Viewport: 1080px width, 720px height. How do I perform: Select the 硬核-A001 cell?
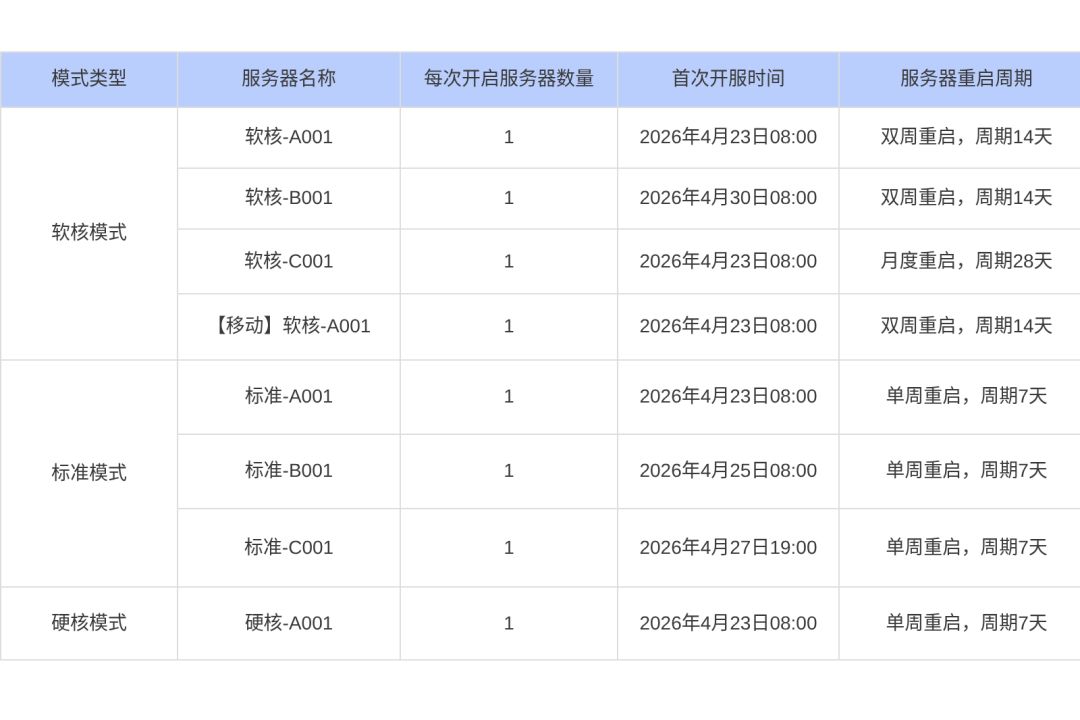point(288,623)
